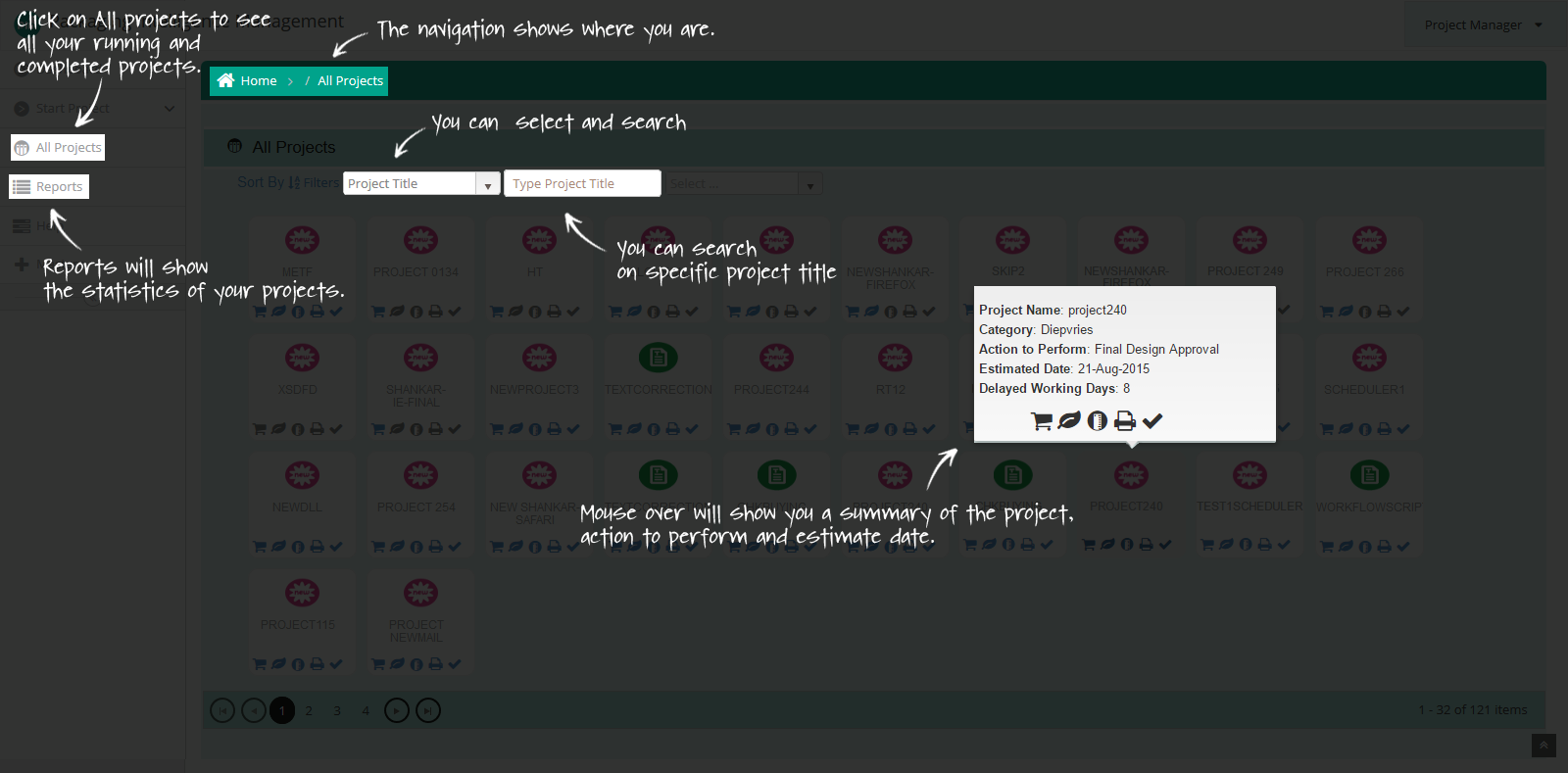Viewport: 1568px width, 773px height.
Task: Select page 1 in pagination
Action: point(282,710)
